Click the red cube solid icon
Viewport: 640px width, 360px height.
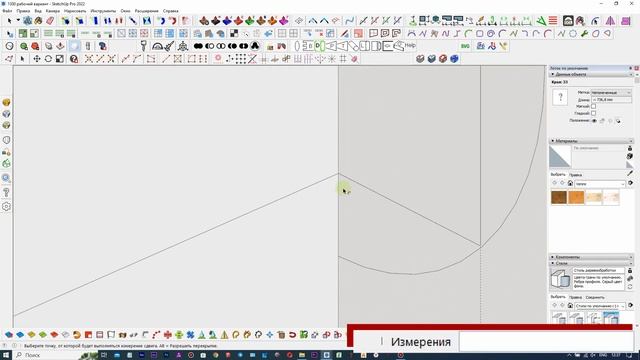tap(443, 59)
